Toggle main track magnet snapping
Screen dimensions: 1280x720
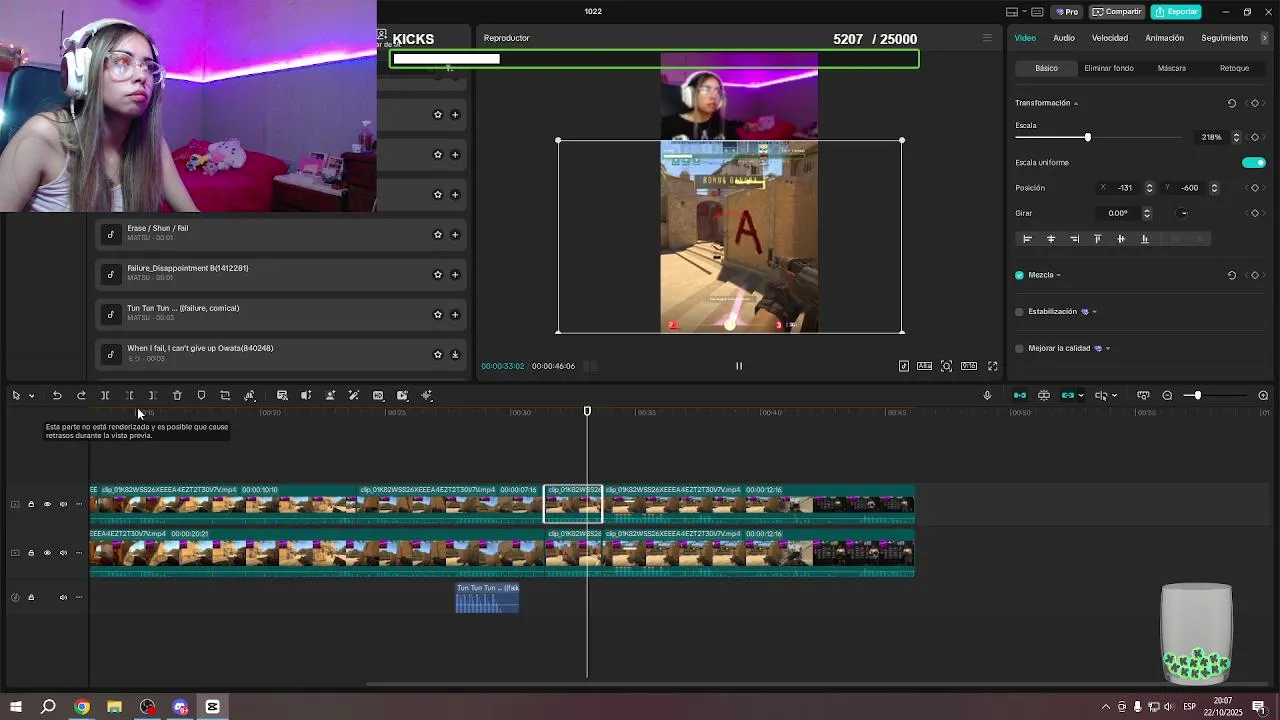coord(1020,396)
